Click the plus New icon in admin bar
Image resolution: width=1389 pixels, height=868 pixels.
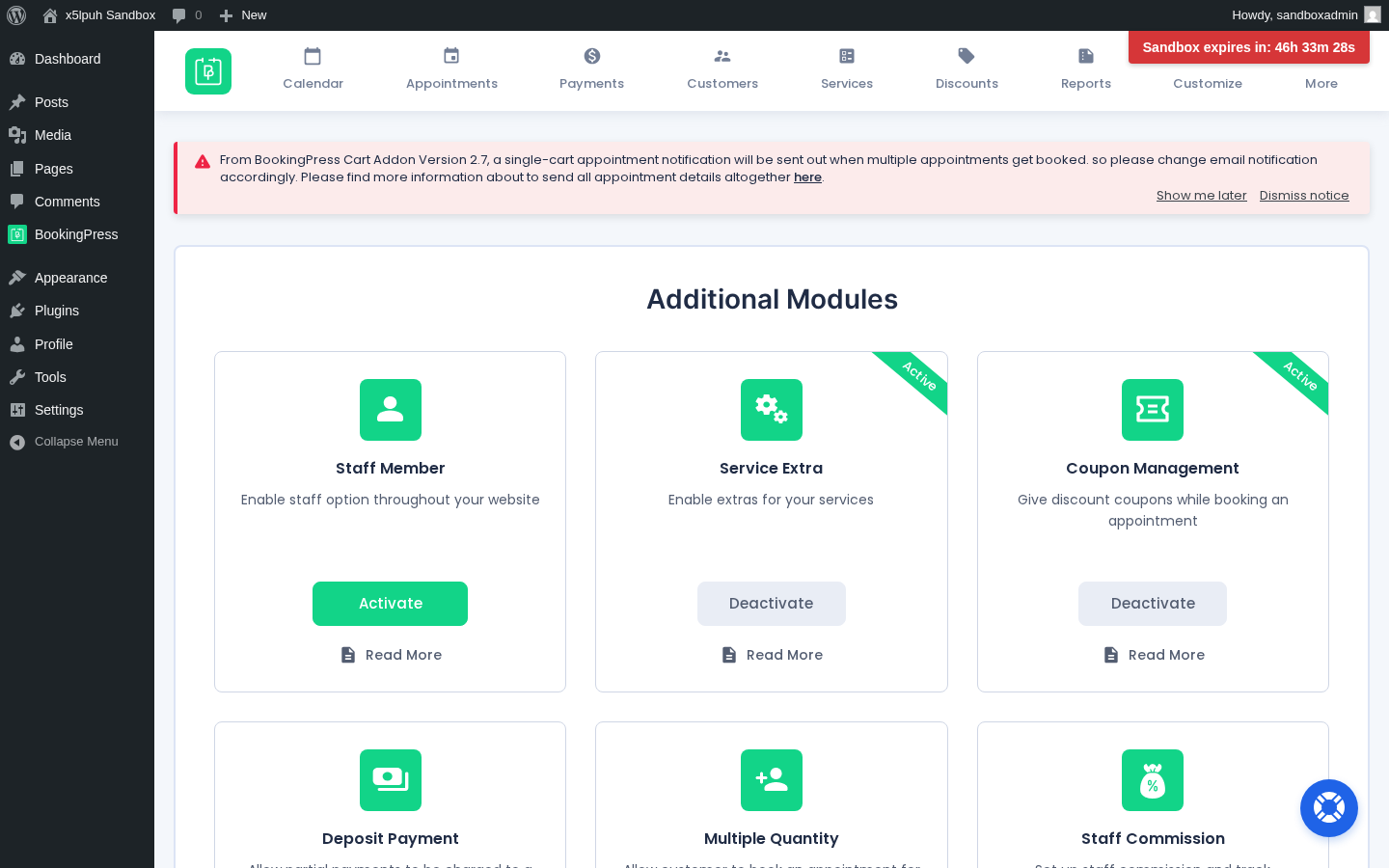(x=226, y=15)
